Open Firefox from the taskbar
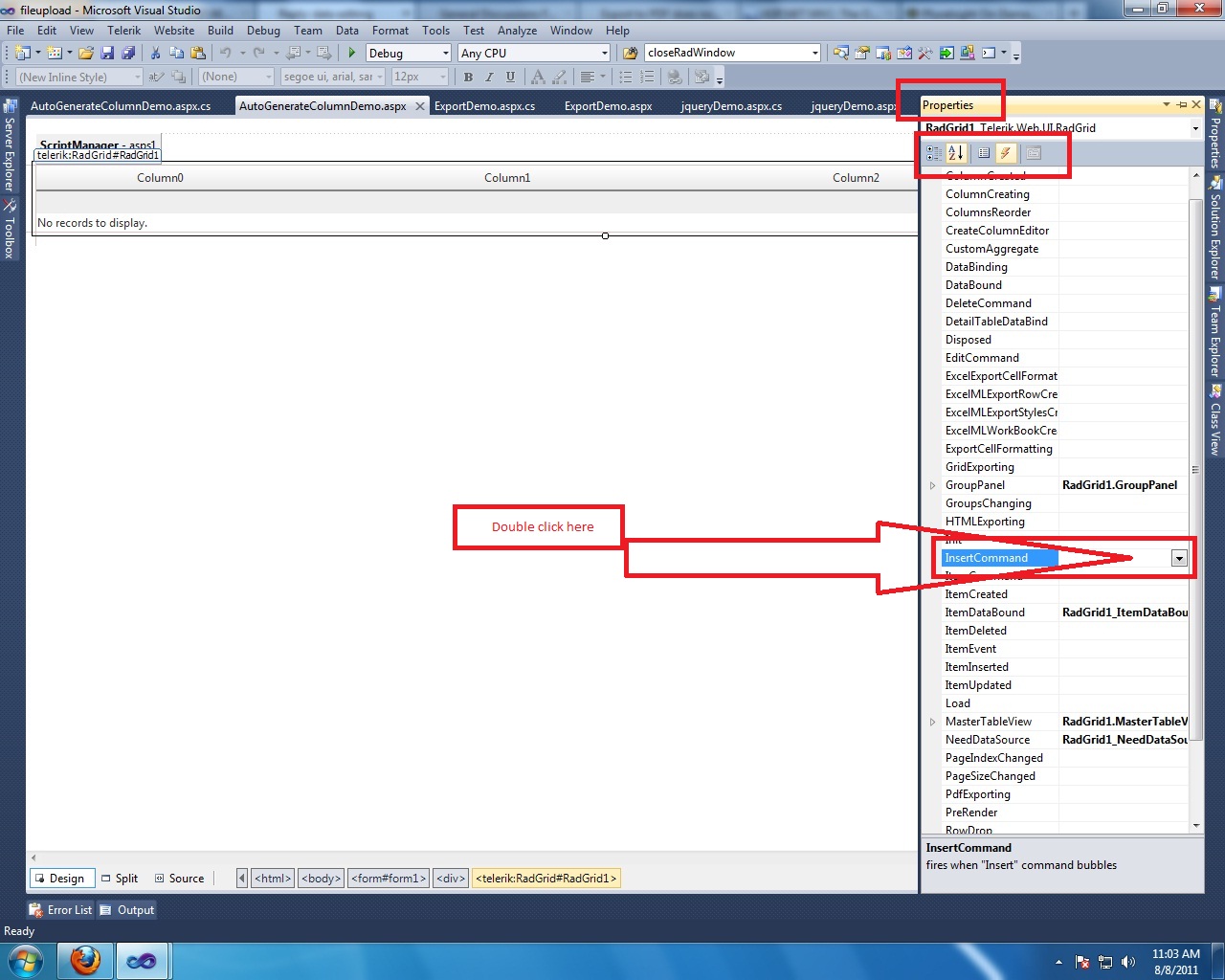 pyautogui.click(x=86, y=961)
